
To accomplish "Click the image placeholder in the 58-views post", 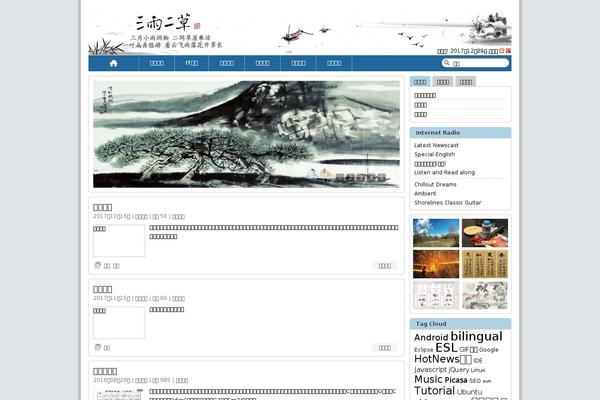I will (119, 240).
